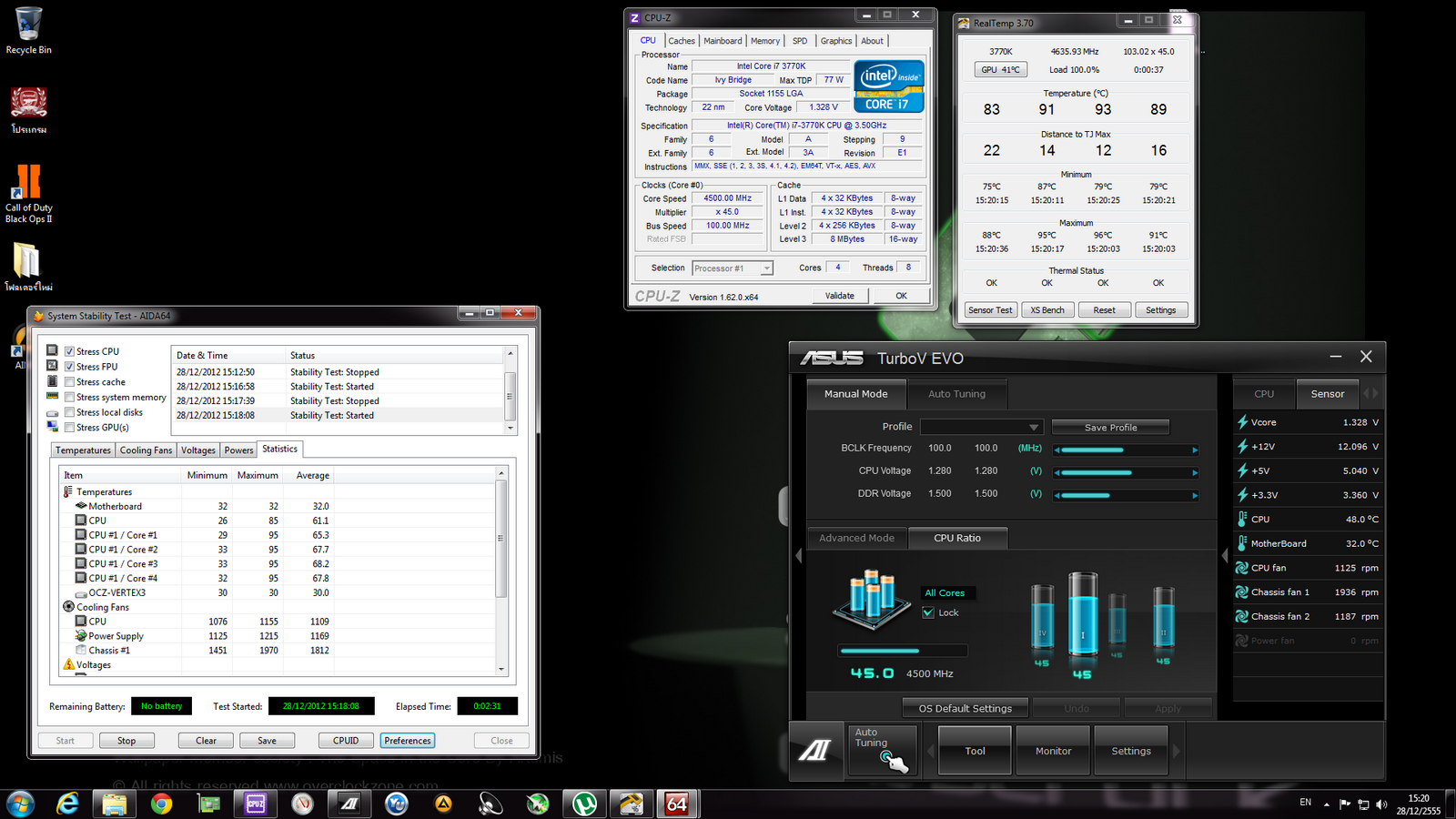Open the Profile dropdown in TurboV
The image size is (1456, 819).
(x=981, y=427)
